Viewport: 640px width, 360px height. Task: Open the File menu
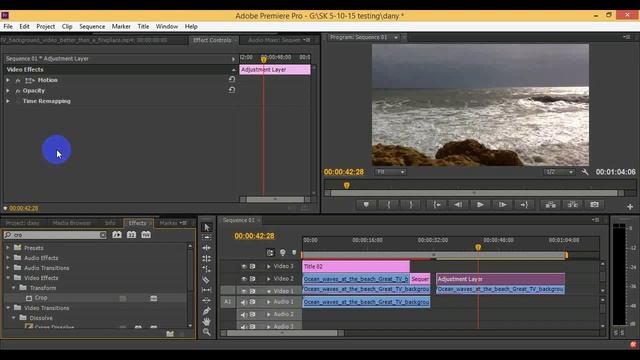[x=8, y=26]
